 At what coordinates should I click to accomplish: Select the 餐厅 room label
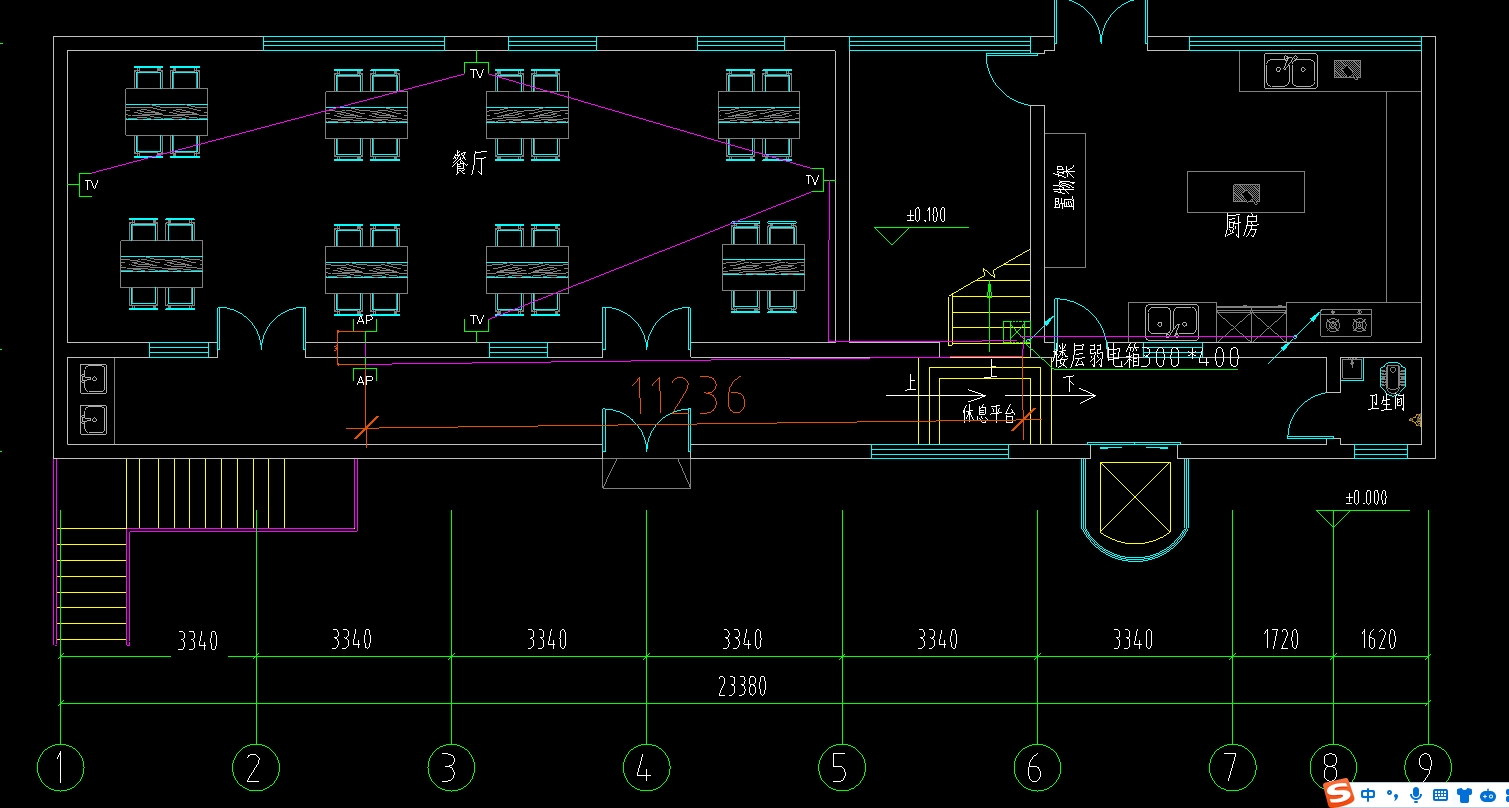pyautogui.click(x=469, y=163)
